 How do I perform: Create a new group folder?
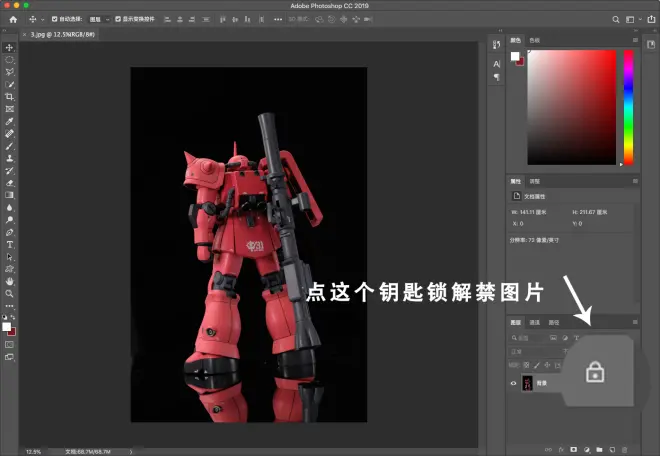599,450
